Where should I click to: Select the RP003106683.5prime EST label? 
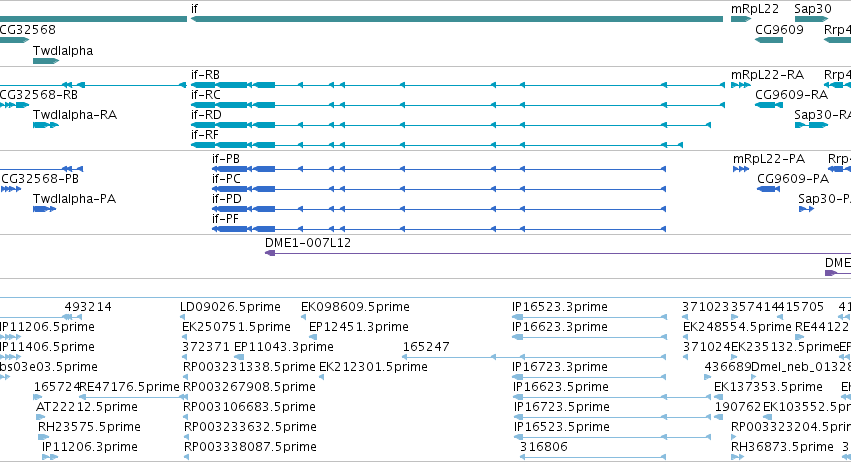pos(250,407)
